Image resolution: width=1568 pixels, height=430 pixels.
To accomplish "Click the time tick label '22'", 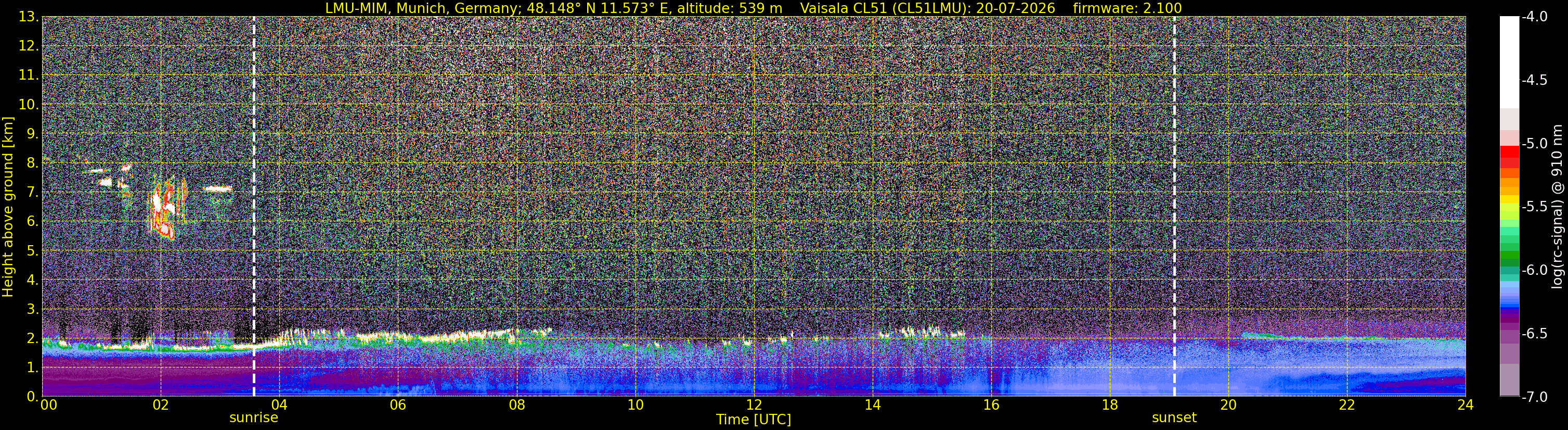I will coord(1347,405).
